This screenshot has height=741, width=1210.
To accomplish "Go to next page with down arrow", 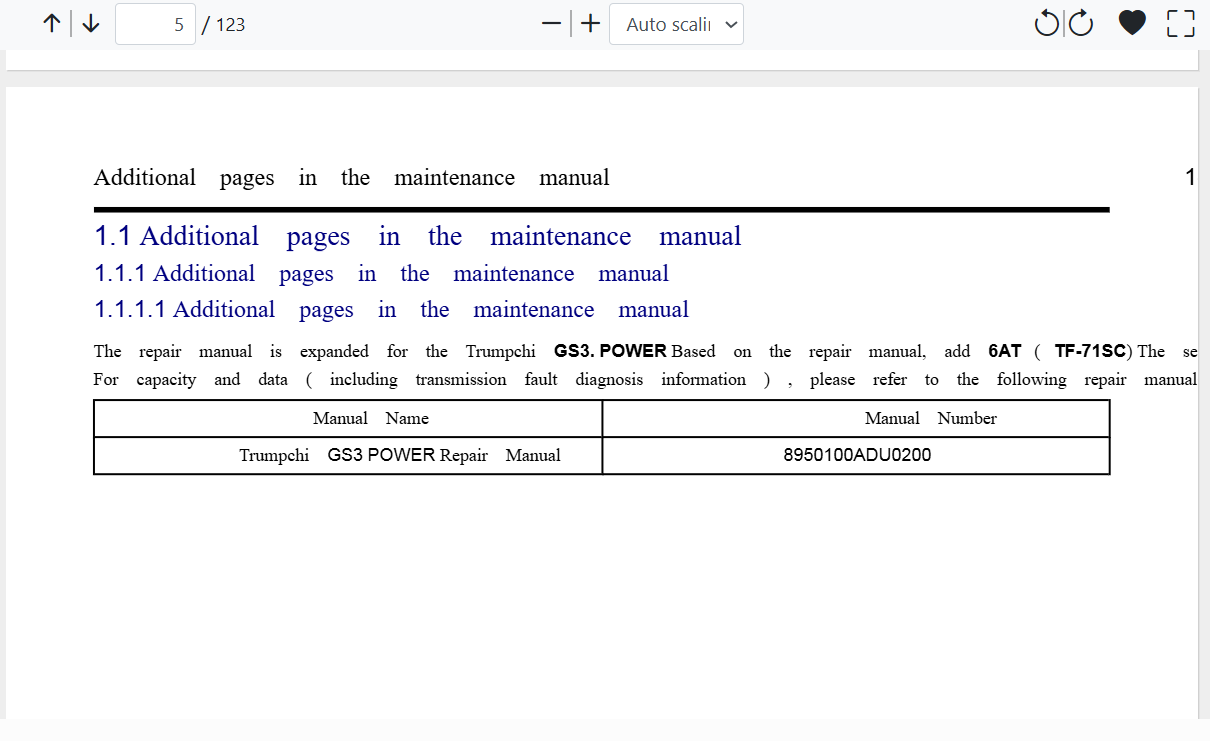I will coord(91,24).
